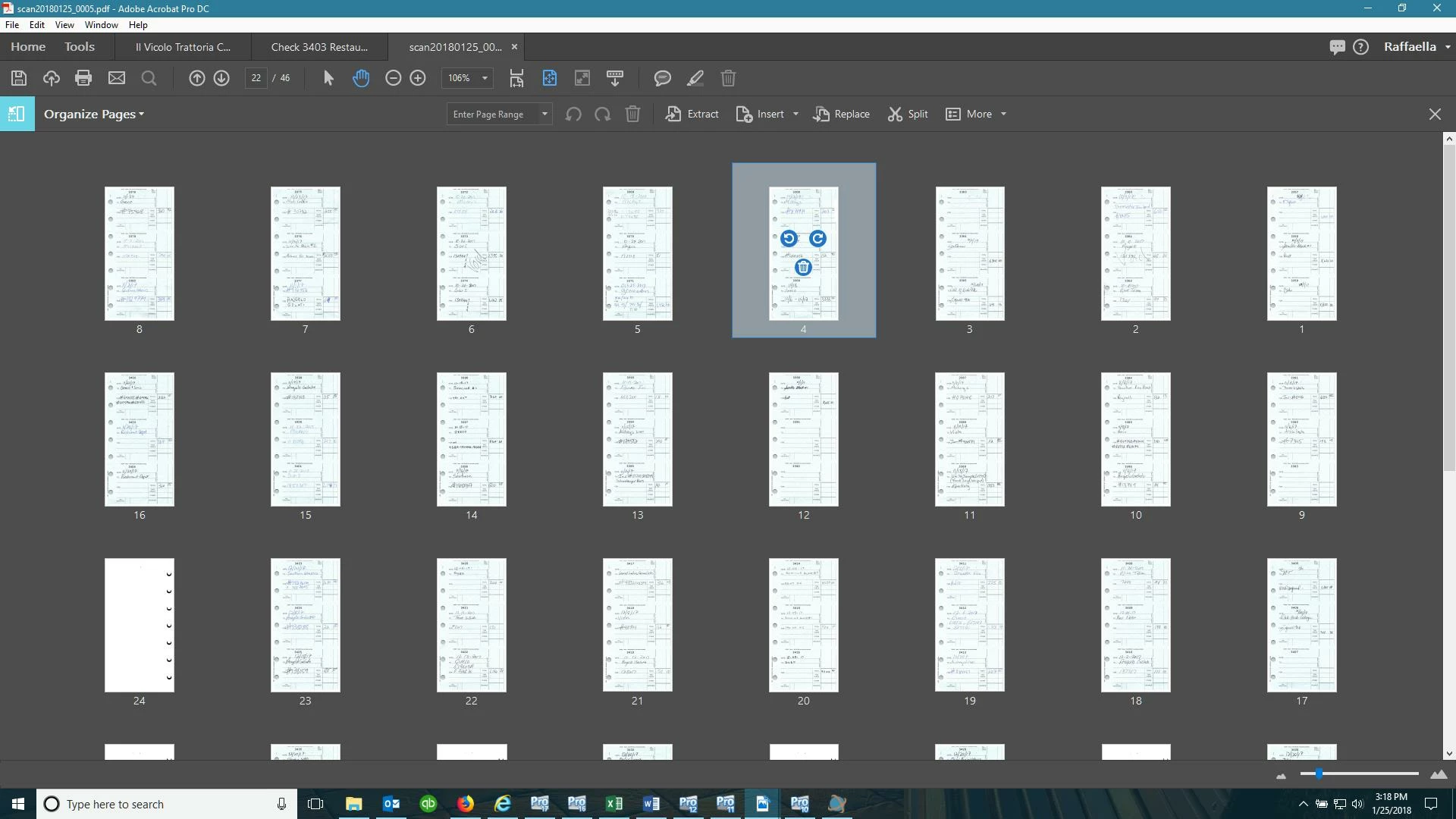Viewport: 1456px width, 819px height.
Task: Click the Split button
Action: 908,115
